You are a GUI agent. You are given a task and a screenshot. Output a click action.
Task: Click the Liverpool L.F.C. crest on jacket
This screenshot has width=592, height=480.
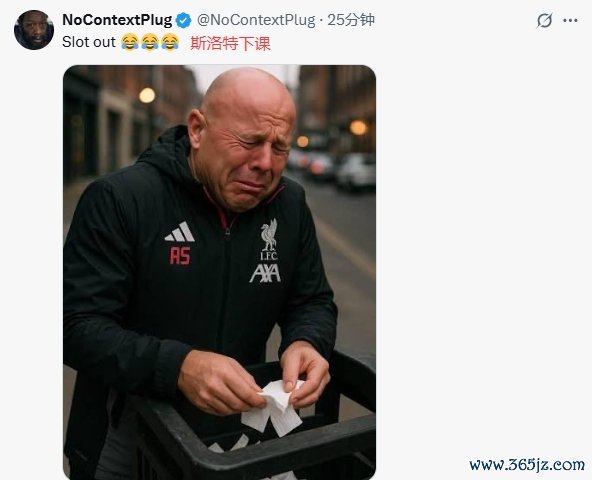coord(269,239)
